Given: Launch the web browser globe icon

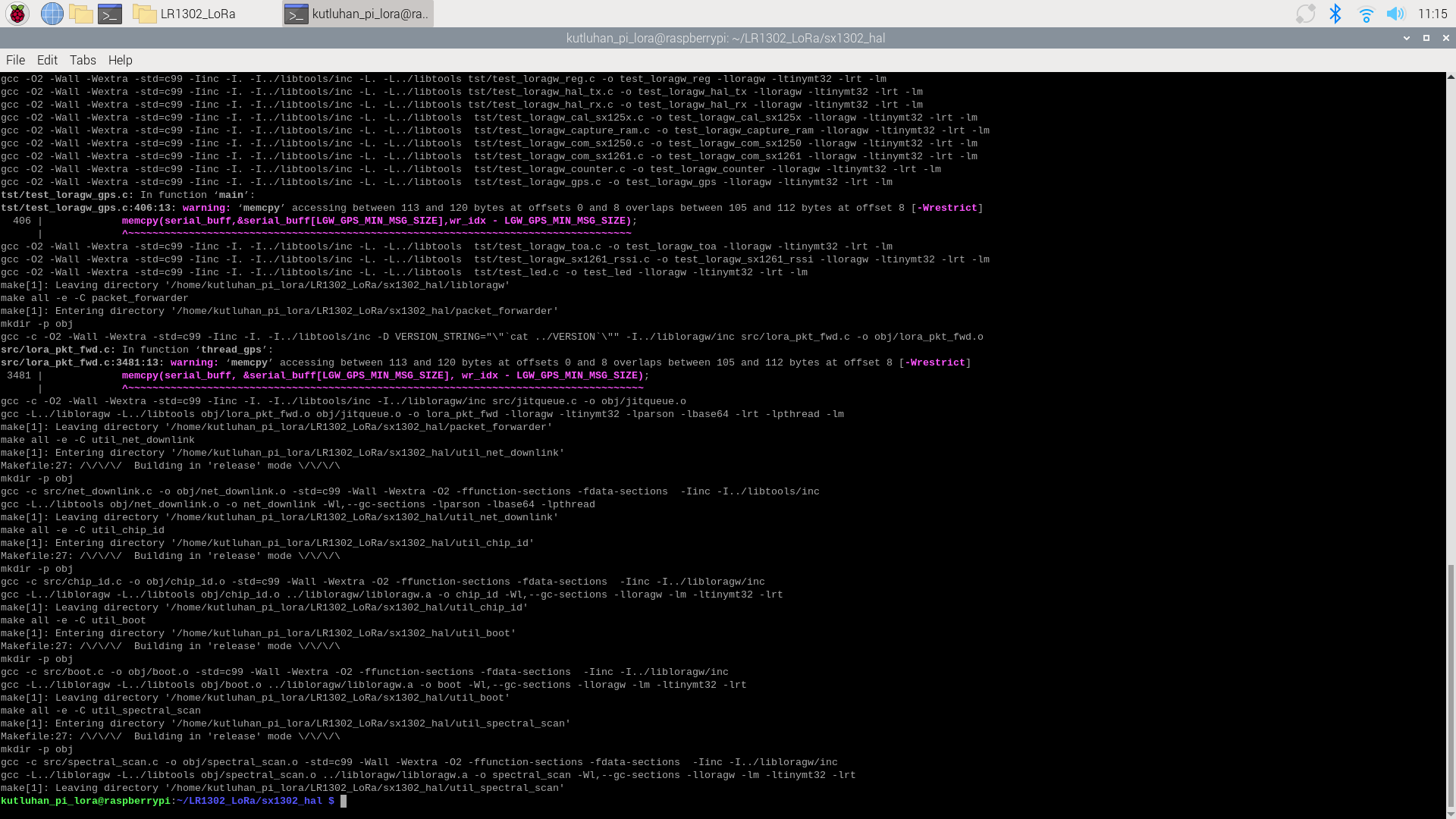Looking at the screenshot, I should (52, 14).
